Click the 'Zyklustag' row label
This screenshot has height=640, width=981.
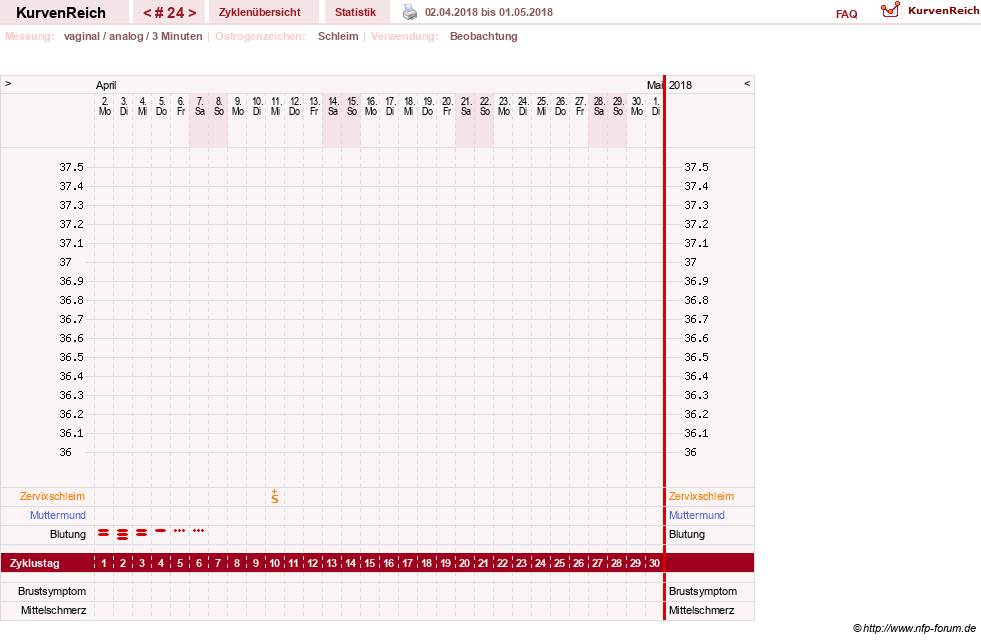coord(35,563)
